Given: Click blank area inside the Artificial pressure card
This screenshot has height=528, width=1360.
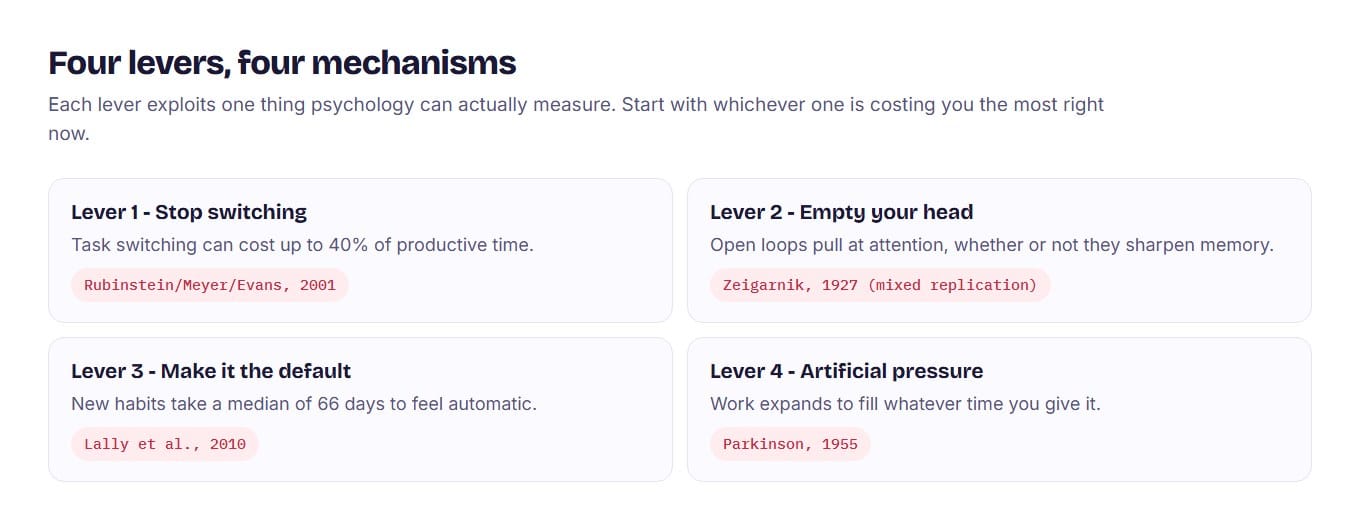Looking at the screenshot, I should pyautogui.click(x=1100, y=444).
